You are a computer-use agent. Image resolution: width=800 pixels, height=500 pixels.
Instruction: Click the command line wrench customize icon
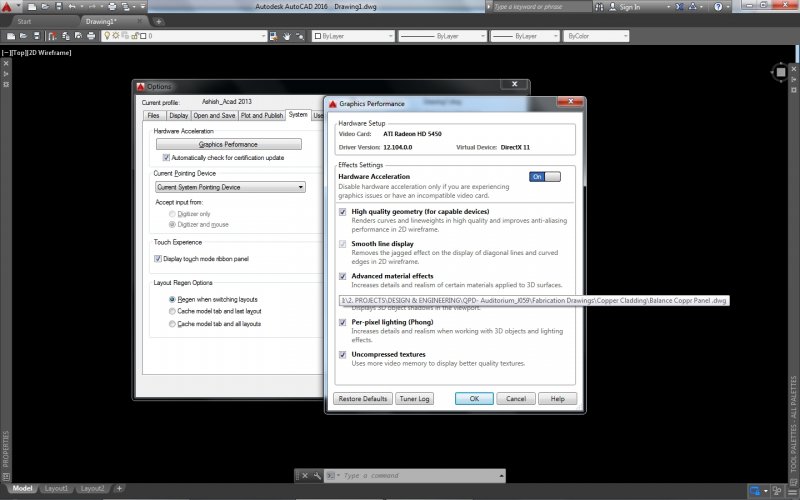coord(317,476)
